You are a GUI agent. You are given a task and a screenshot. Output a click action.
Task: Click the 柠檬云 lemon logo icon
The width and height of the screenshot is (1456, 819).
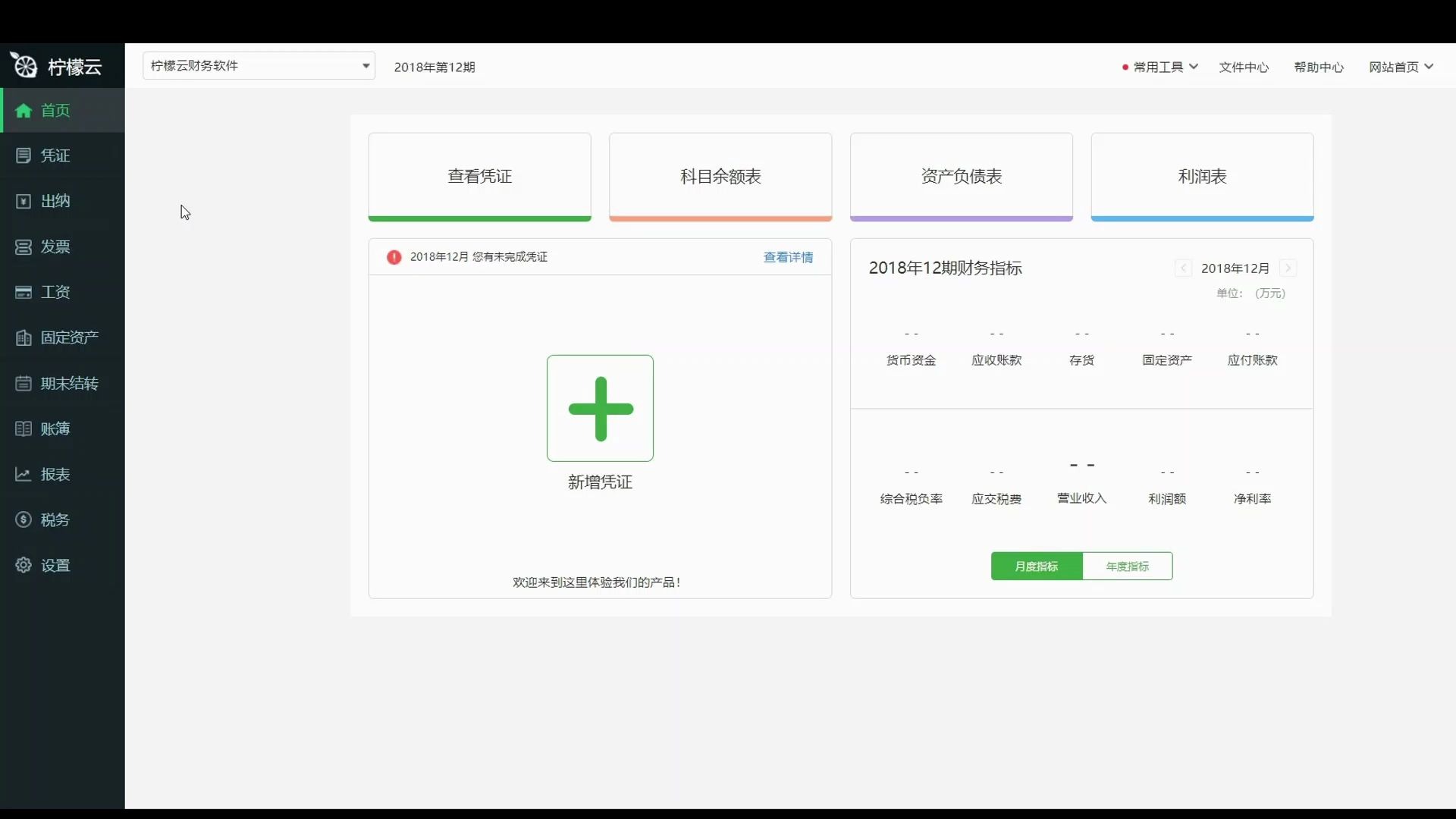pyautogui.click(x=24, y=65)
